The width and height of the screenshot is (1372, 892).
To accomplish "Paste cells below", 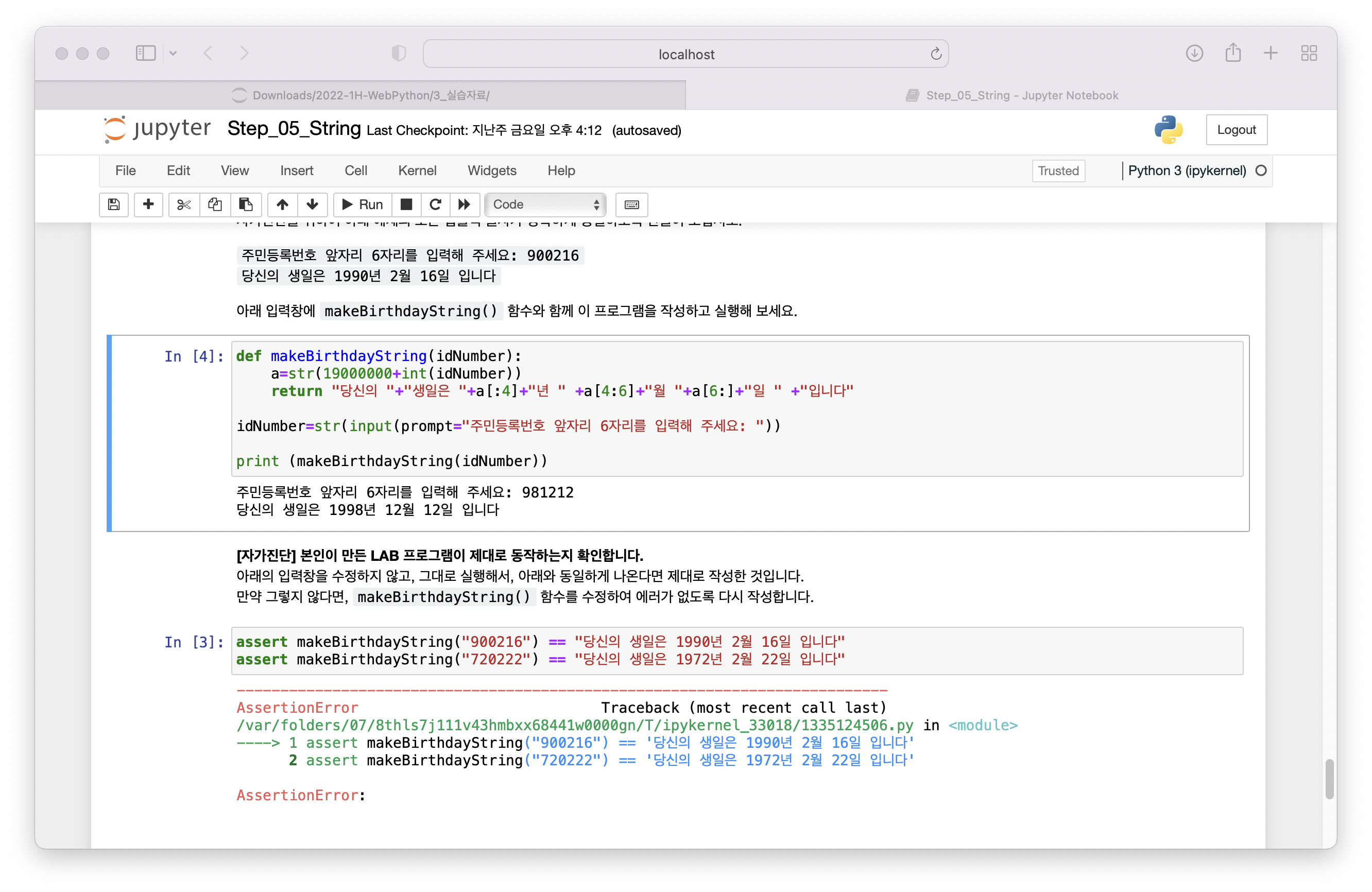I will [246, 204].
